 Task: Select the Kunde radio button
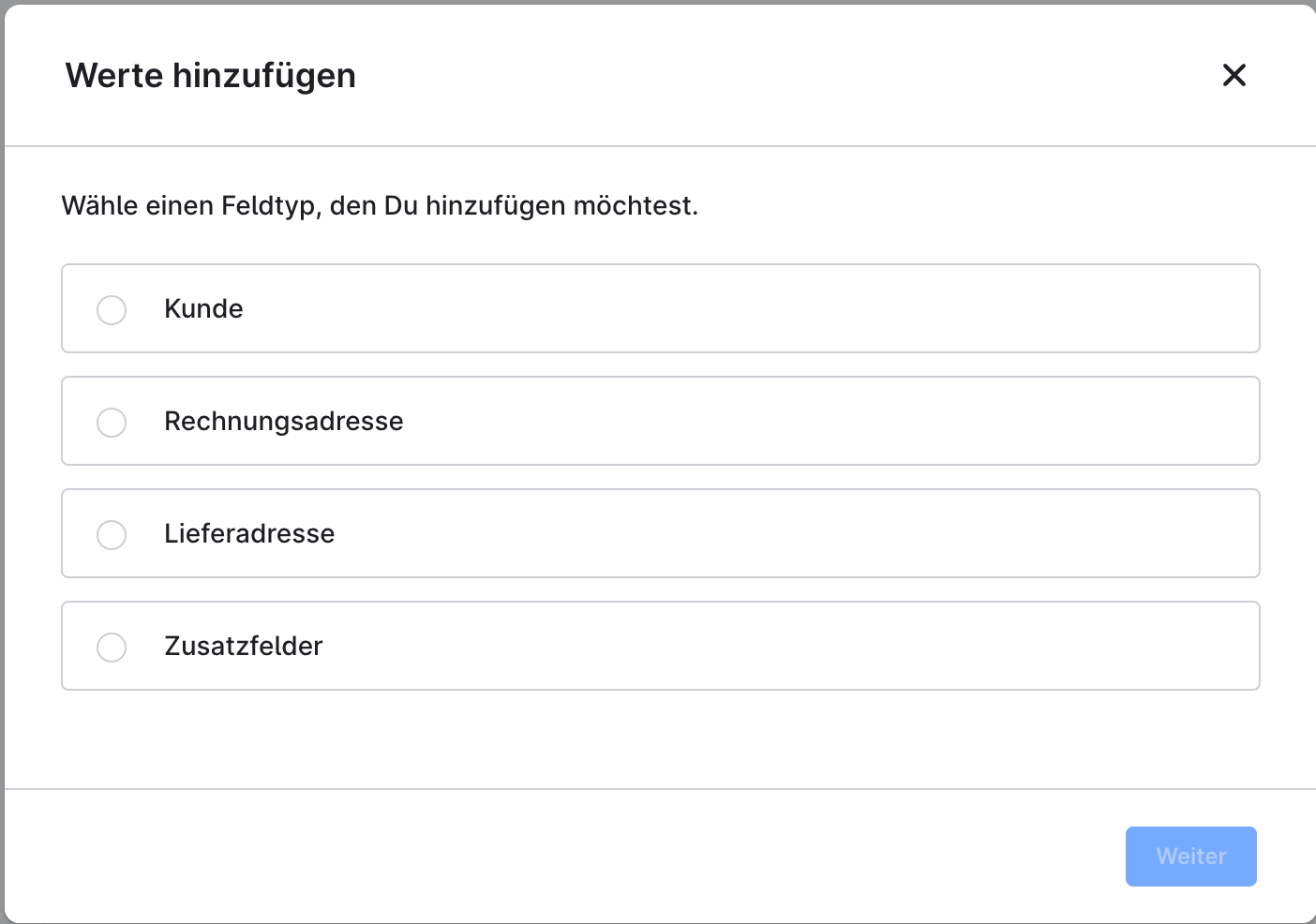coord(112,309)
